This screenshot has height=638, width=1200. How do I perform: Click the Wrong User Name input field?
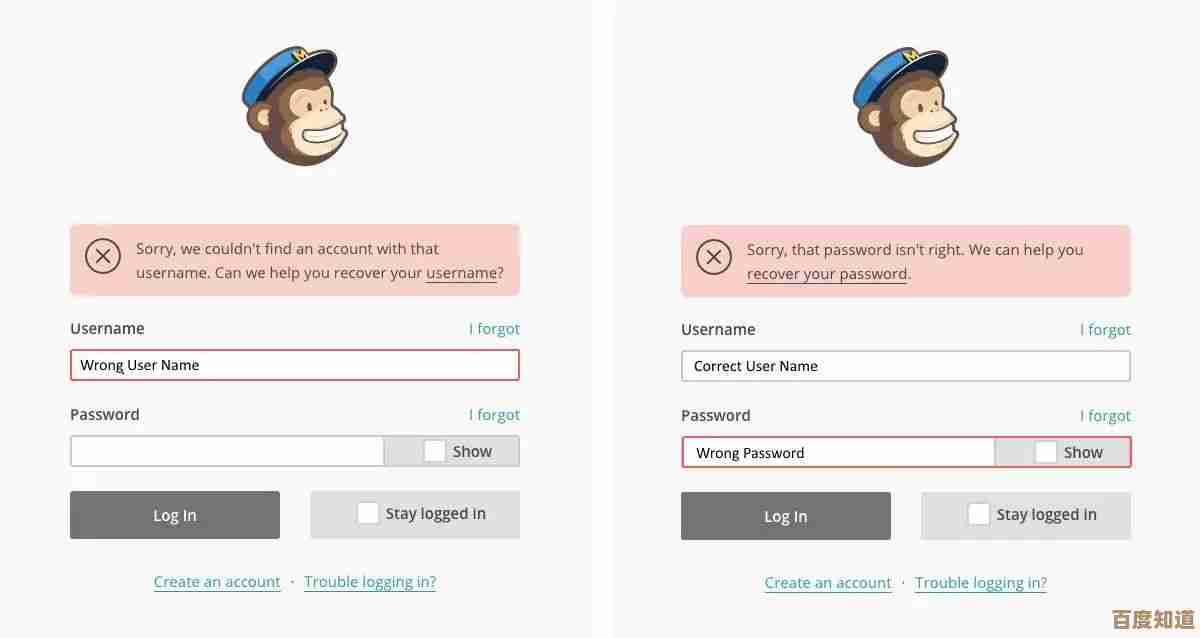(x=295, y=365)
